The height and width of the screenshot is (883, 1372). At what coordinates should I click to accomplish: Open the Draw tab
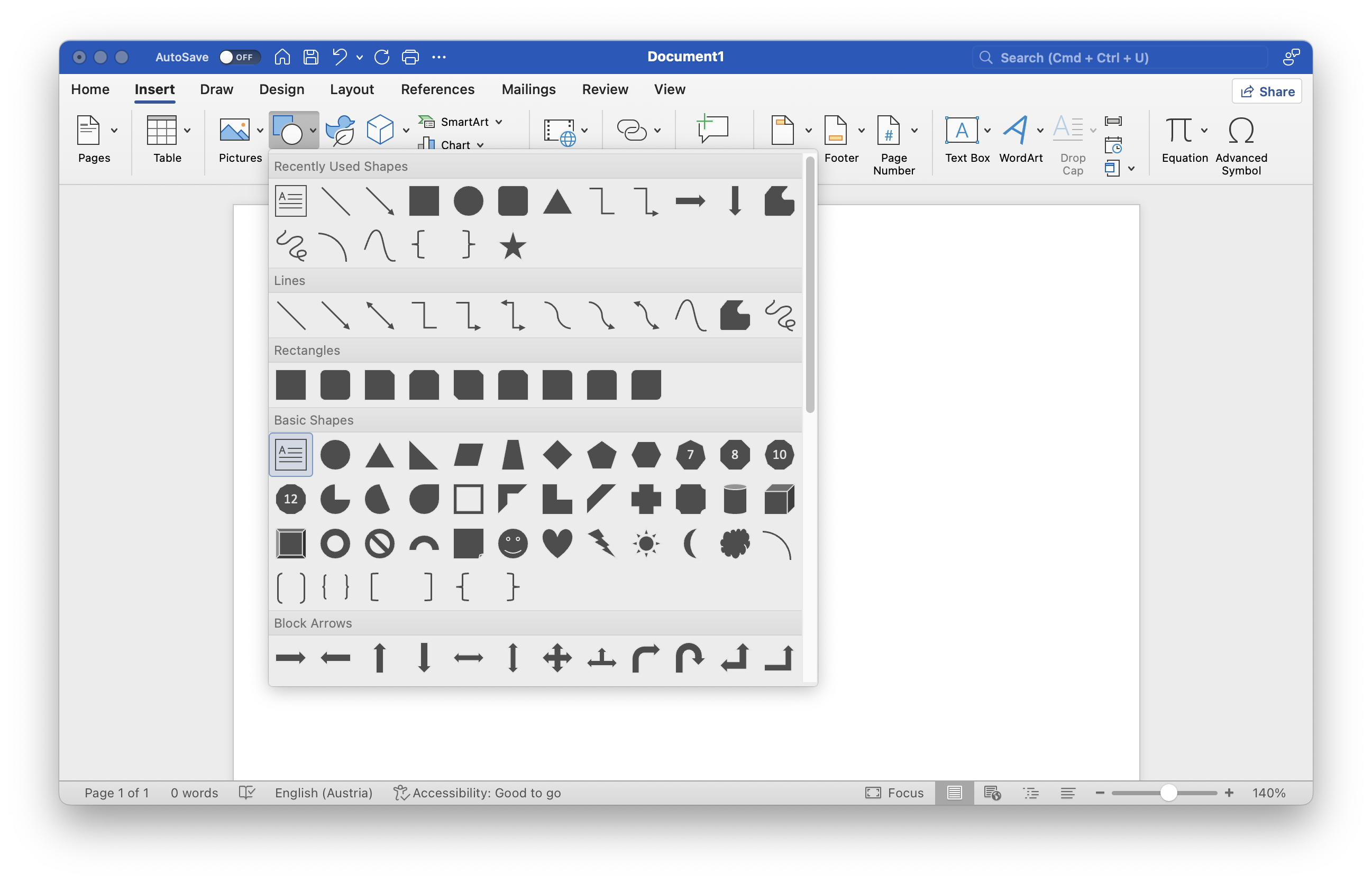pyautogui.click(x=216, y=89)
